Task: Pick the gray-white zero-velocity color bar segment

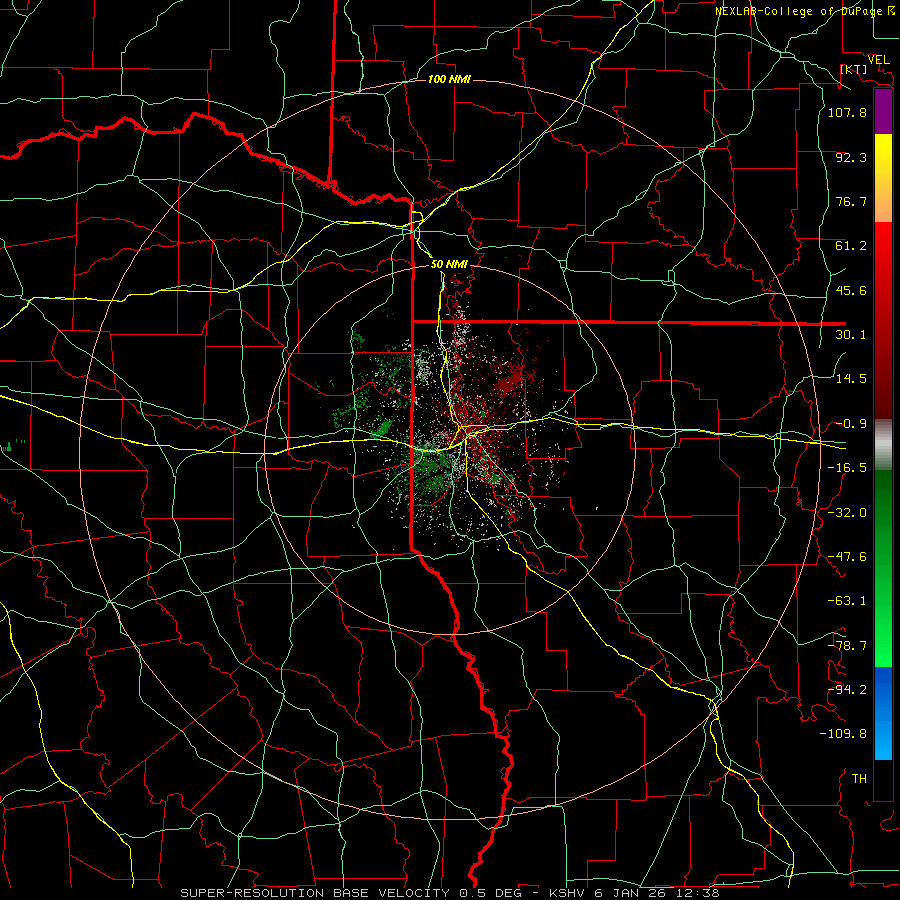Action: click(883, 445)
